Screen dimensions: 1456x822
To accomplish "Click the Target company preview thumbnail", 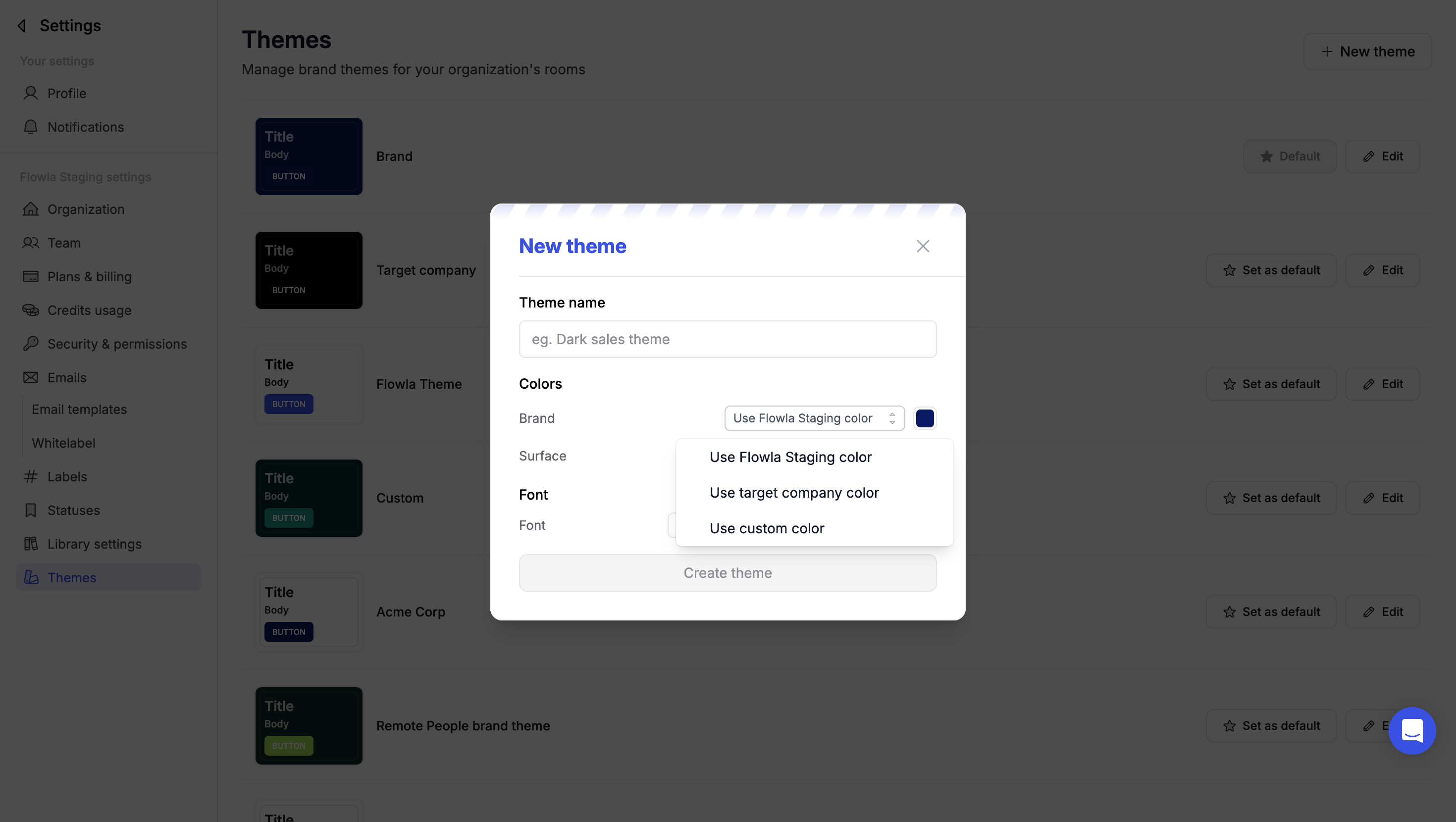I will [309, 270].
